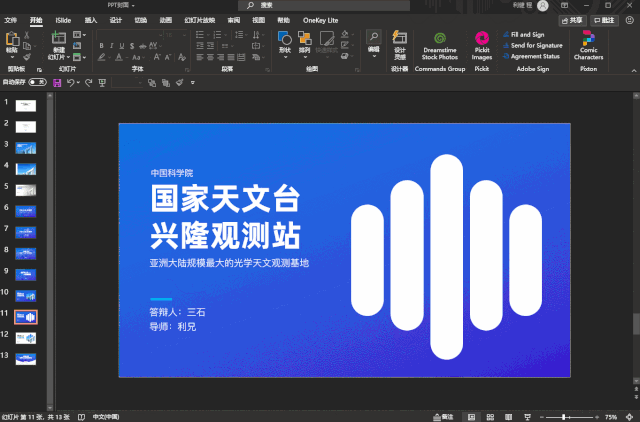This screenshot has height=422, width=640.
Task: Click the Center text alignment icon
Action: pyautogui.click(x=210, y=58)
